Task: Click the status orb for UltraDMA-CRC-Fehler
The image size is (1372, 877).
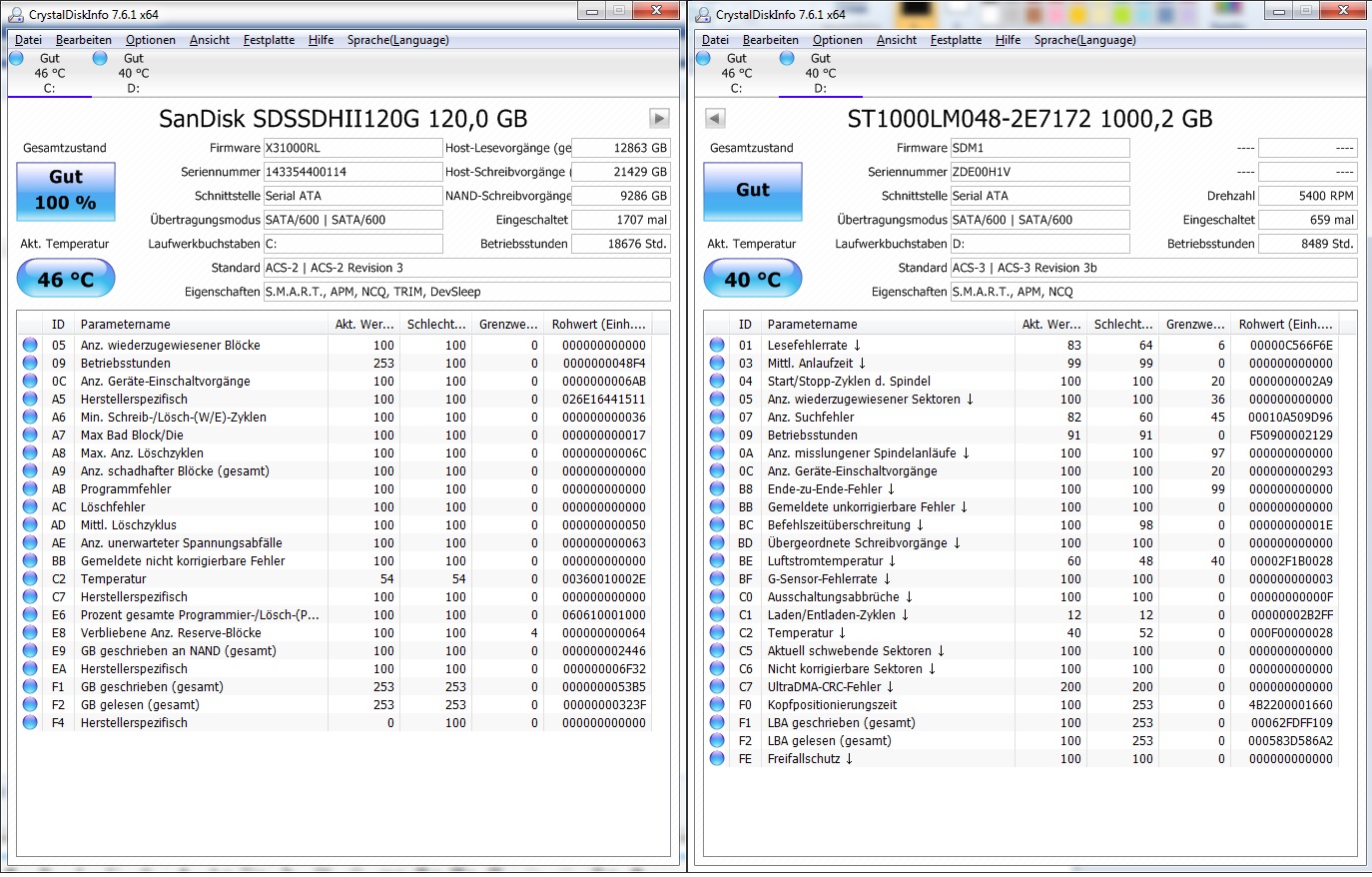Action: 717,686
